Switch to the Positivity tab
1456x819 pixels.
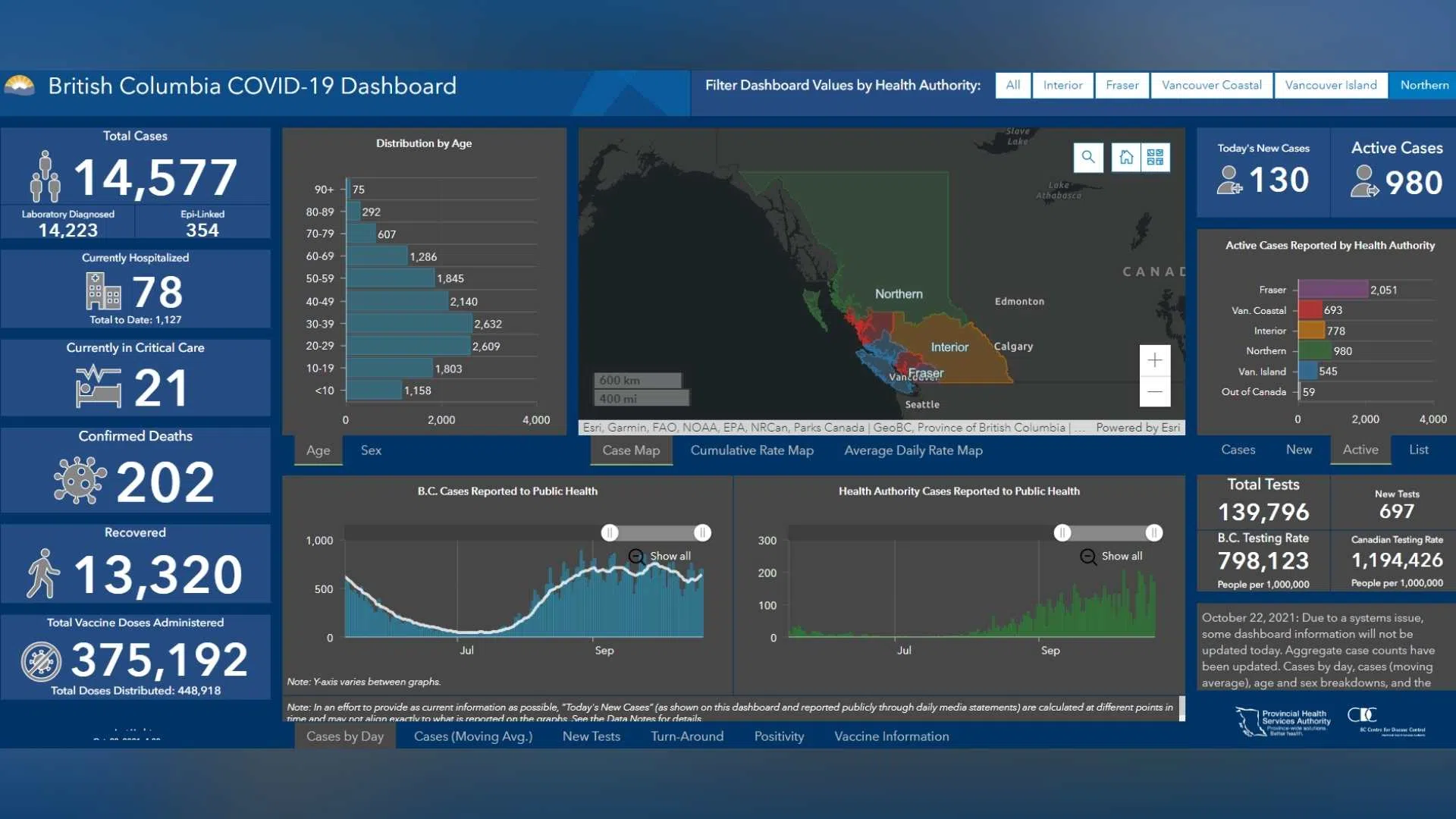(779, 736)
